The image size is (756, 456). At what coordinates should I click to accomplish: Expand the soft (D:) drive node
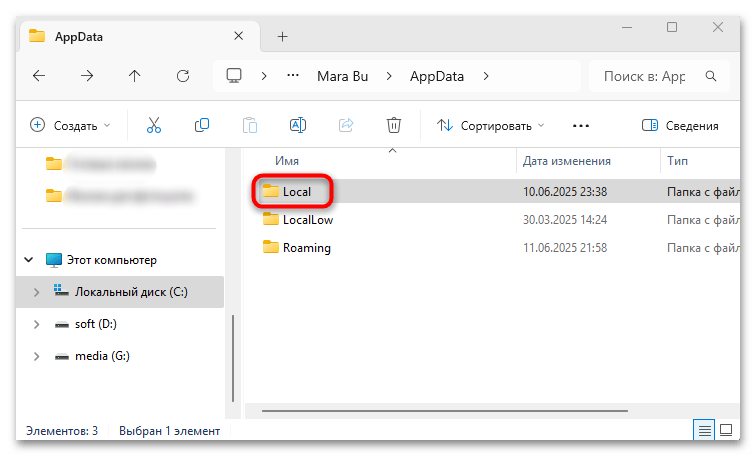click(37, 324)
